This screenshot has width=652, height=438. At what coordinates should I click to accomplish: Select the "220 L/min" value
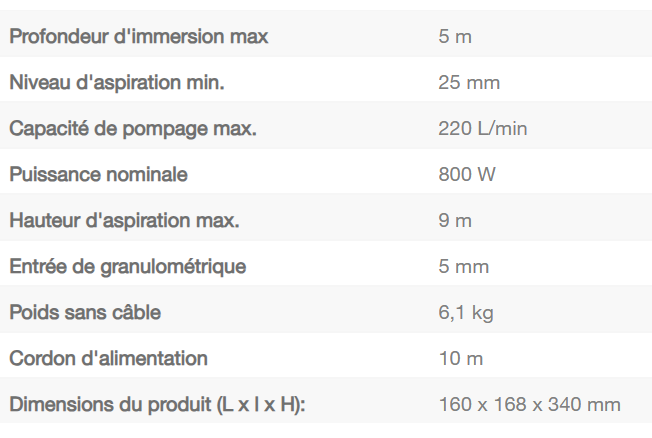pyautogui.click(x=482, y=128)
